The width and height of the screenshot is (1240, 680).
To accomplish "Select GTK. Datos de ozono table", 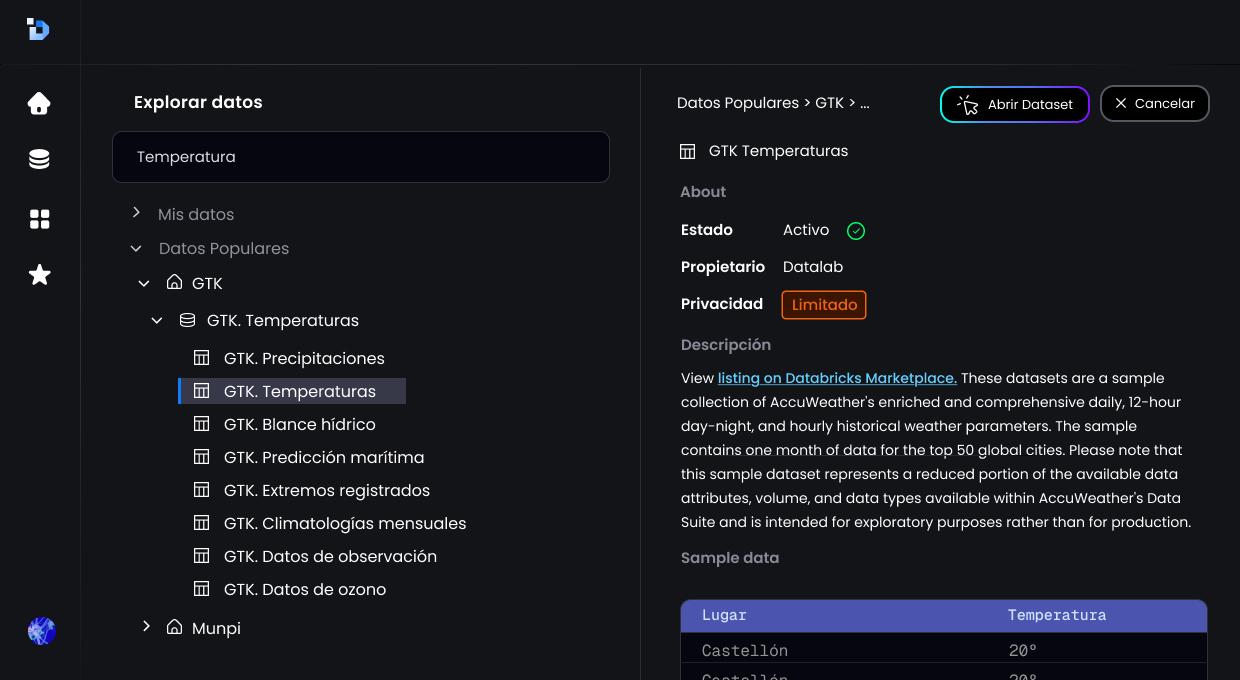I will pyautogui.click(x=304, y=589).
